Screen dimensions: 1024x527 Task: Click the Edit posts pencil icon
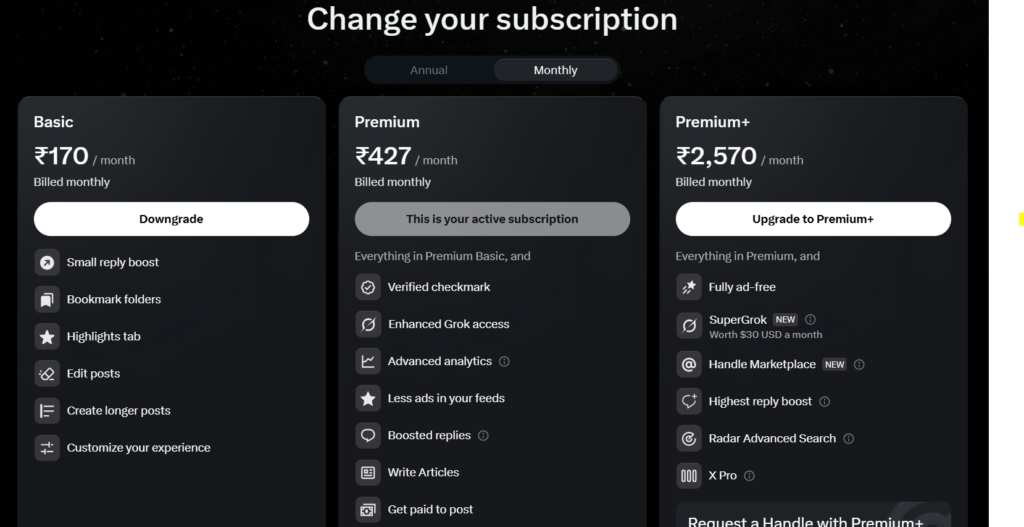46,373
